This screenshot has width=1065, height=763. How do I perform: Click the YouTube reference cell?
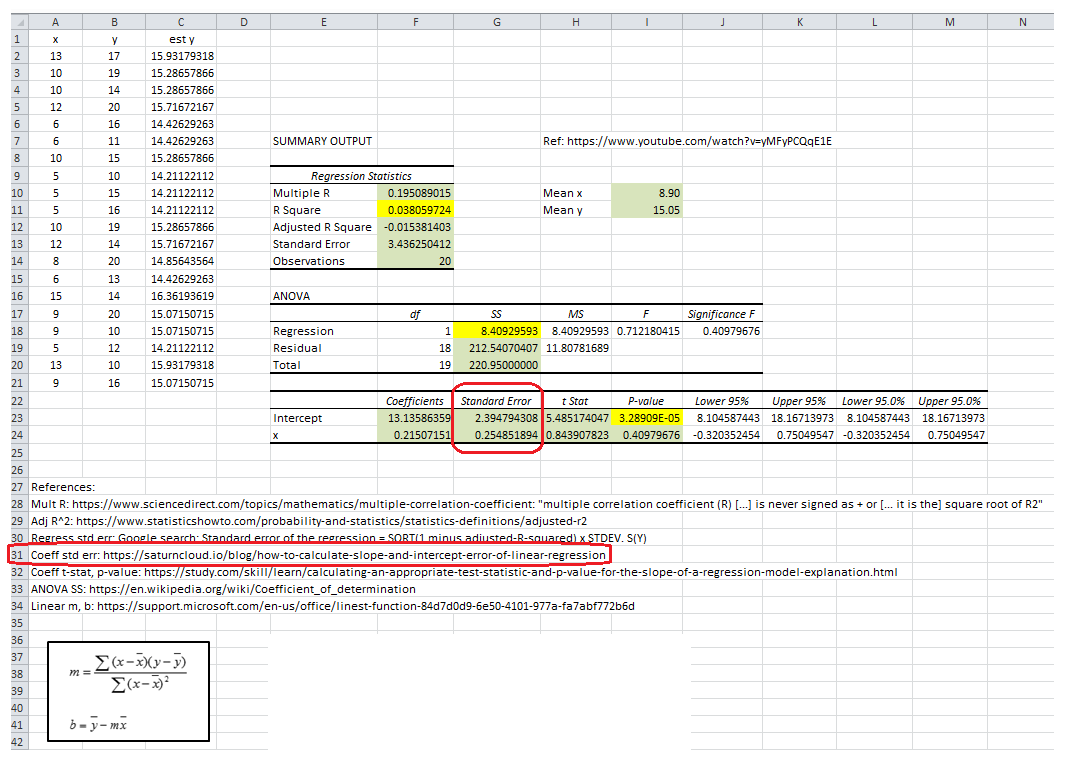(x=687, y=141)
